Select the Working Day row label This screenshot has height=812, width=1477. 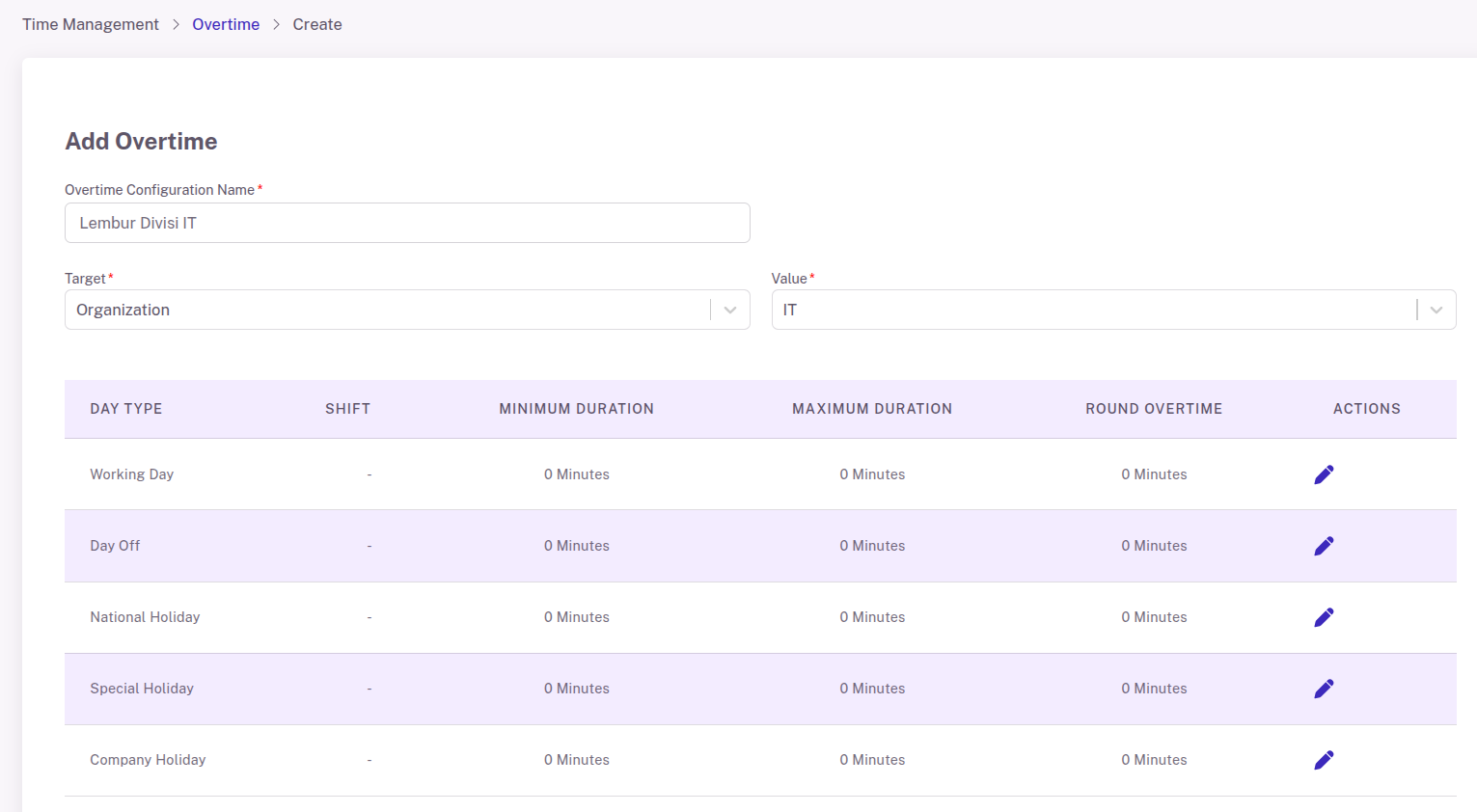click(x=132, y=474)
